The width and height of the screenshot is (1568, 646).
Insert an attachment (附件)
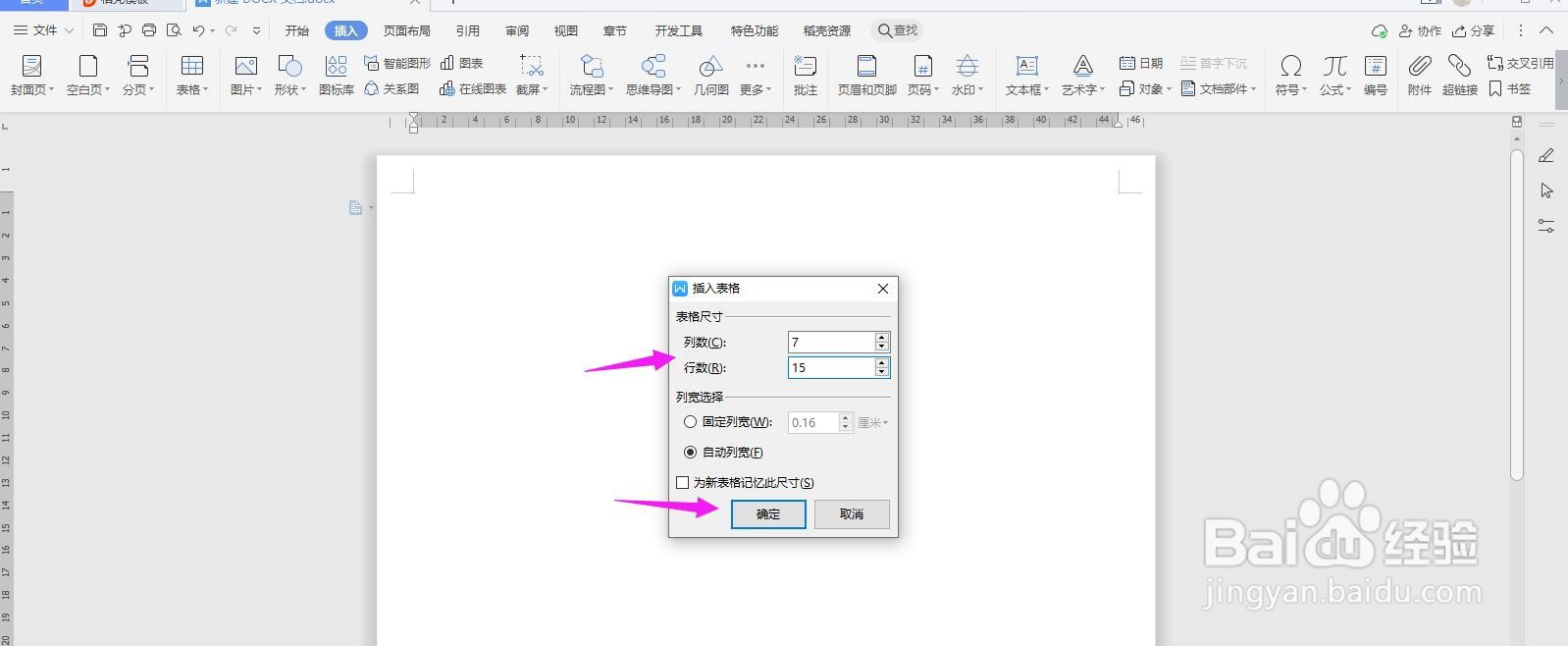click(x=1420, y=75)
